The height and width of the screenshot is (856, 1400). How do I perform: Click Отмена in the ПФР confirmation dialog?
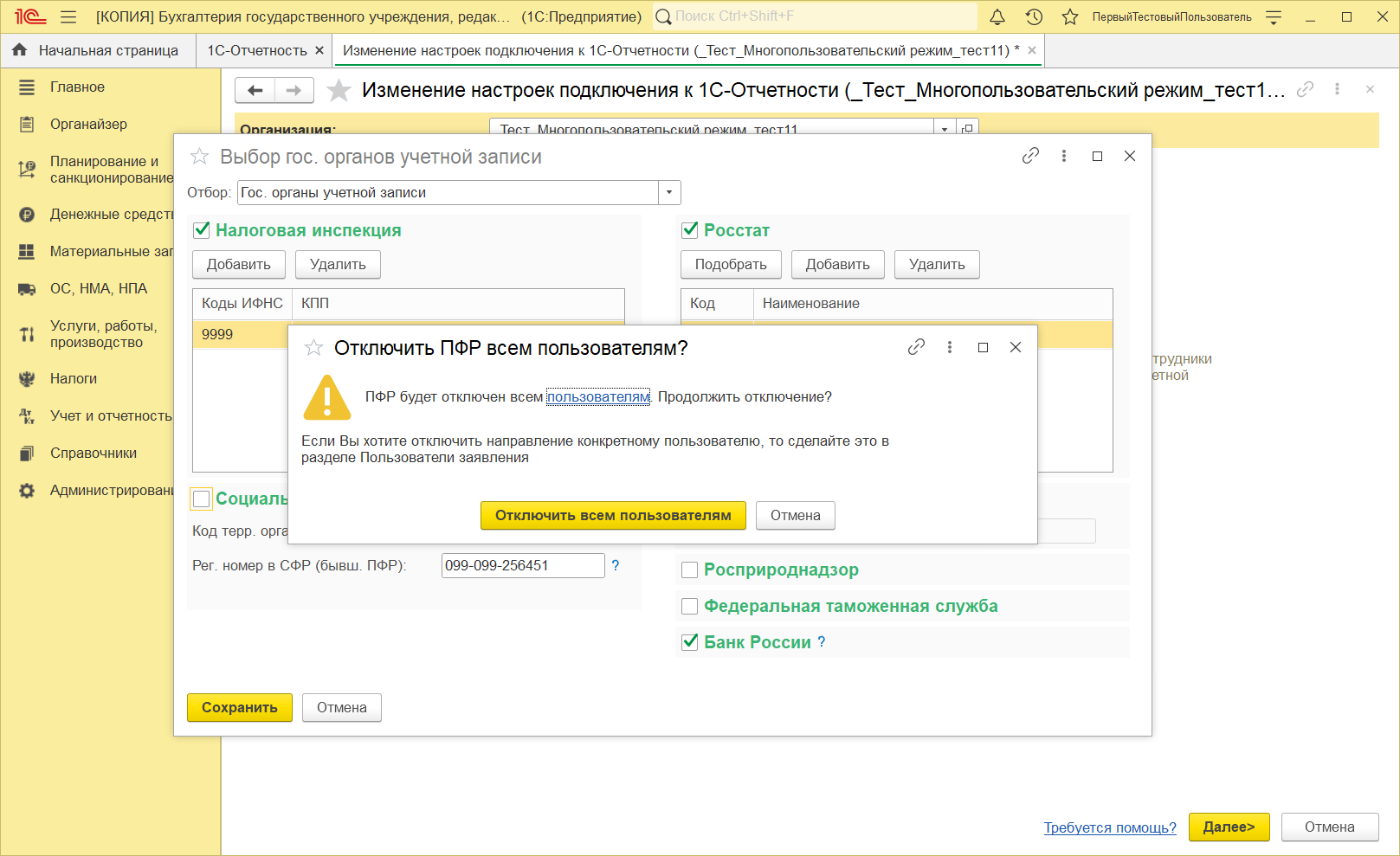[x=796, y=515]
